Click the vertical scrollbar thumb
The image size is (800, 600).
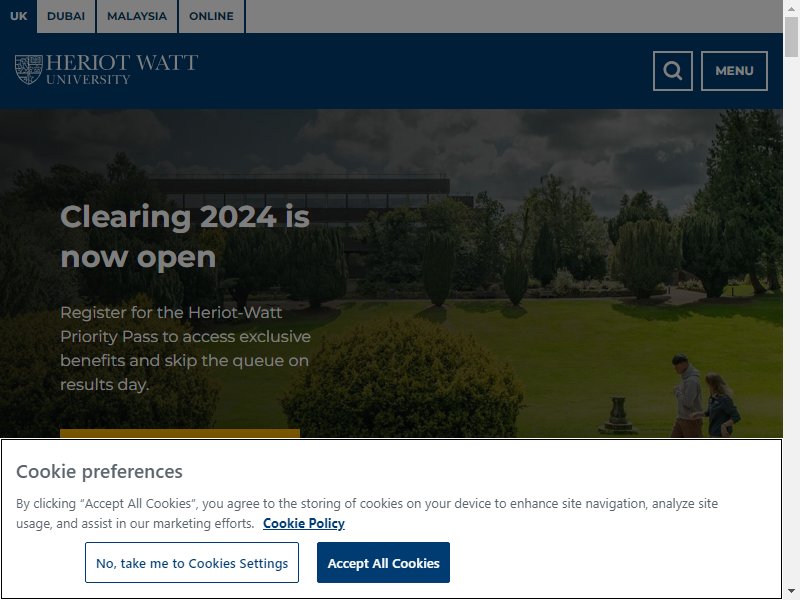click(x=791, y=37)
